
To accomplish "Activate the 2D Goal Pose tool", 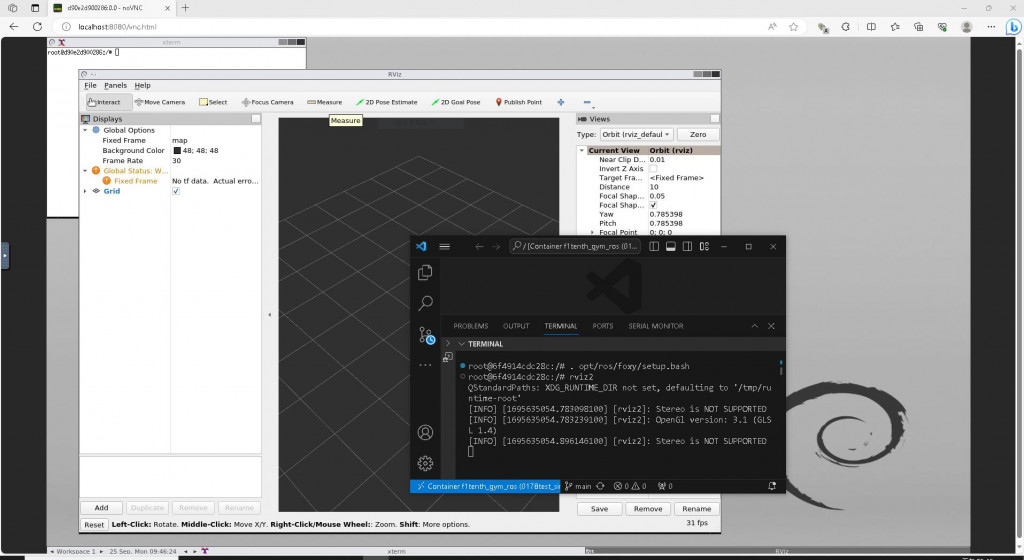I will click(456, 102).
